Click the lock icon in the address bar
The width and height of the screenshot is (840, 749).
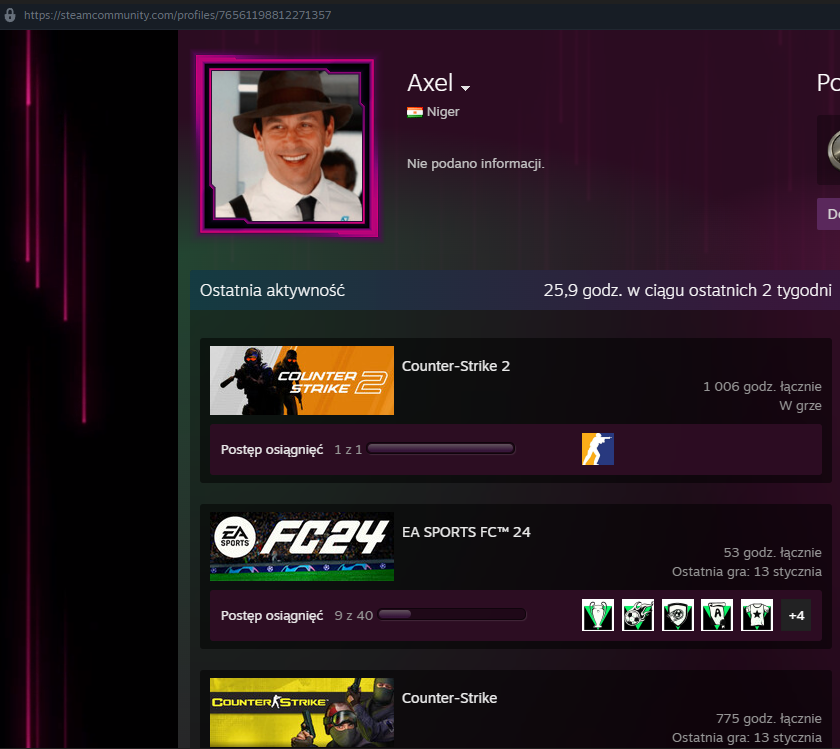tap(10, 15)
